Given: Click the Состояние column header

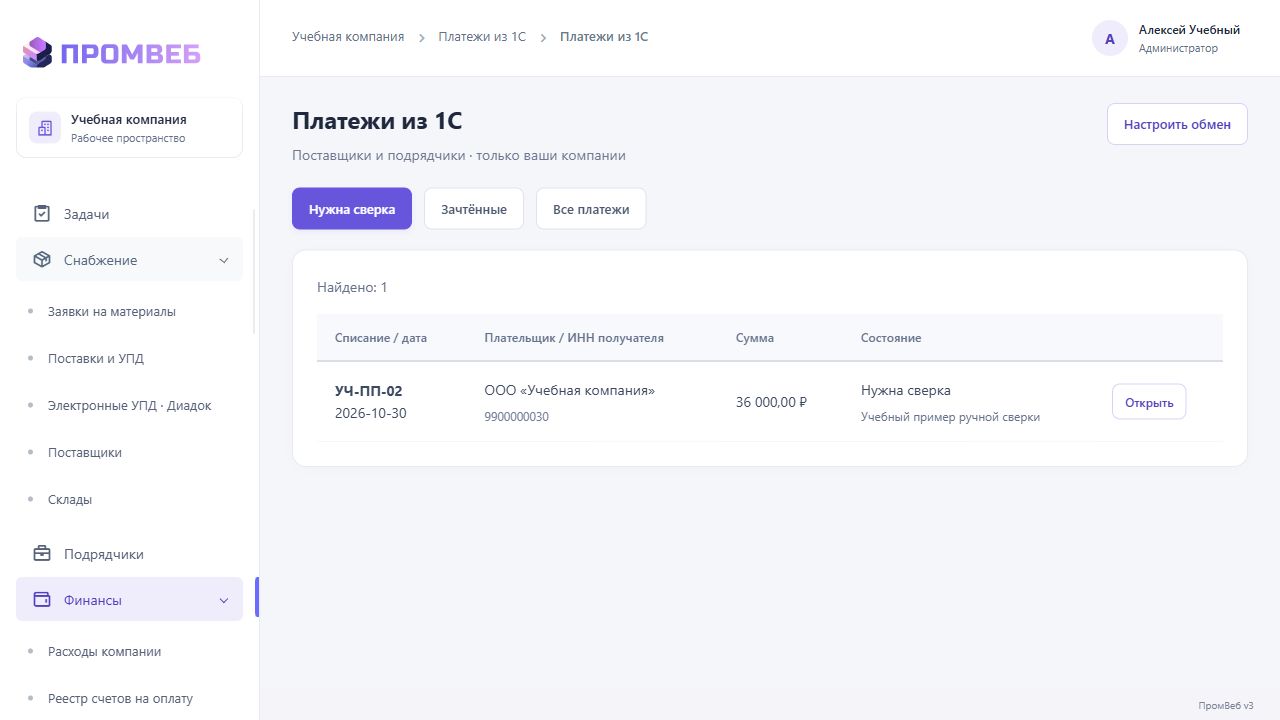Looking at the screenshot, I should [x=891, y=338].
